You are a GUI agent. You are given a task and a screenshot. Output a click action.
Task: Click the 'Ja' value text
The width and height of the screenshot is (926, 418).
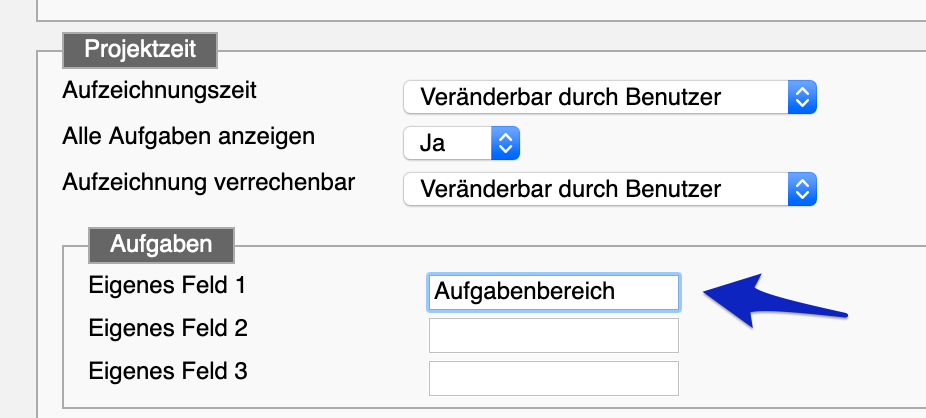coord(432,144)
